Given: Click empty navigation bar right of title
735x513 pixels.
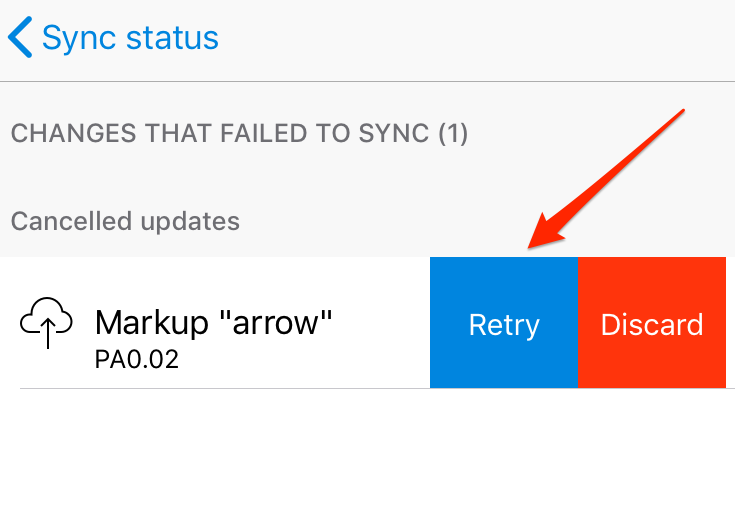Looking at the screenshot, I should pyautogui.click(x=500, y=38).
